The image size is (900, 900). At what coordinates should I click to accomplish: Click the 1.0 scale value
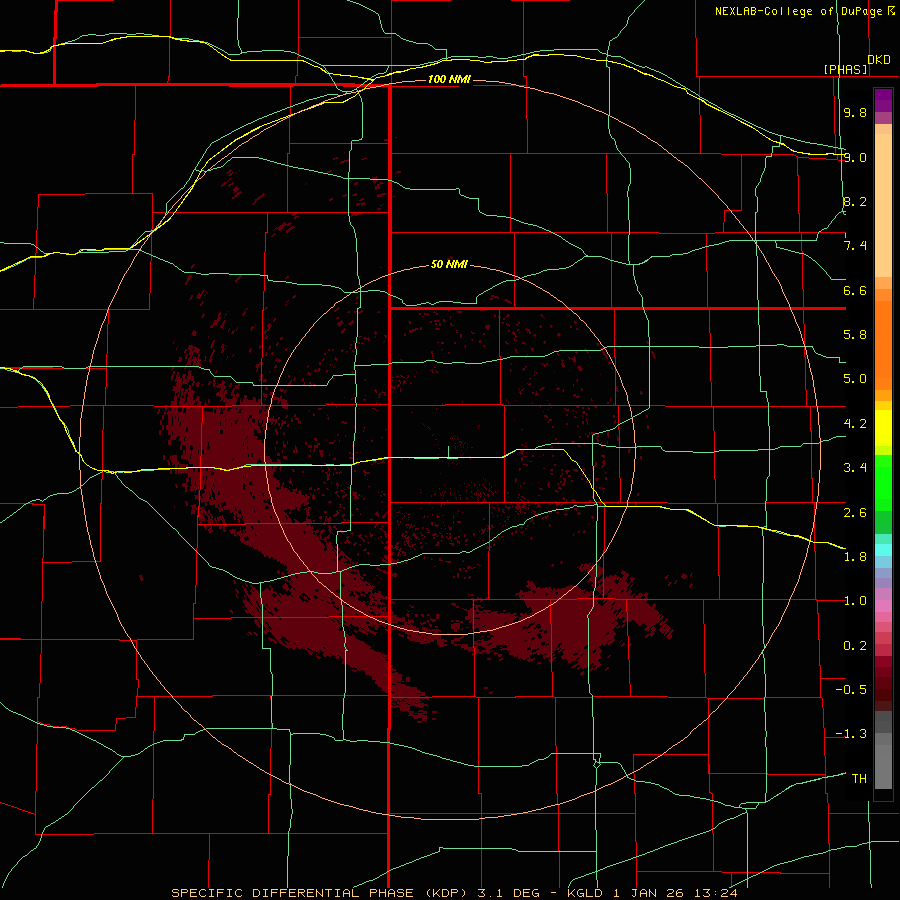coord(855,601)
